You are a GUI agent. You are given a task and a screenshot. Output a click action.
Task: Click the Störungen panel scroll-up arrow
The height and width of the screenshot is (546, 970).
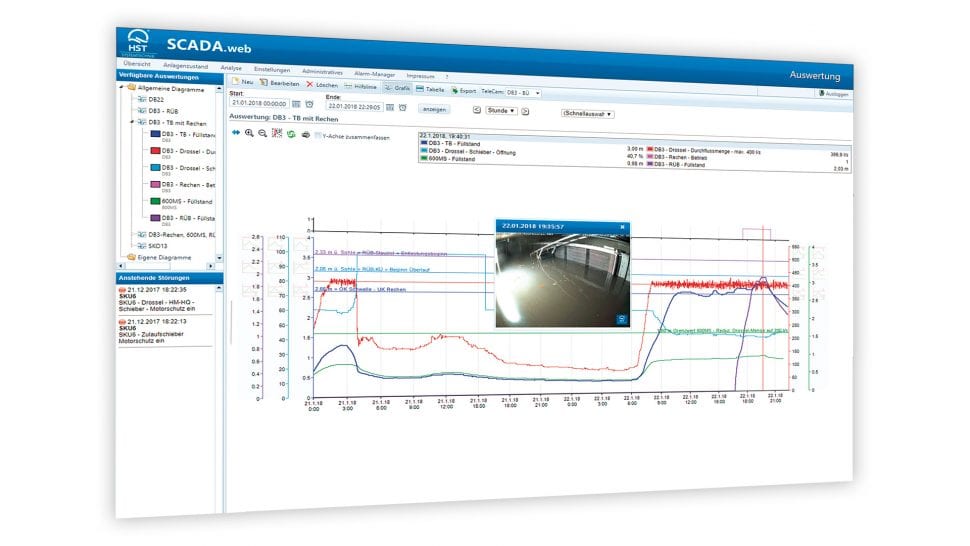pyautogui.click(x=219, y=288)
